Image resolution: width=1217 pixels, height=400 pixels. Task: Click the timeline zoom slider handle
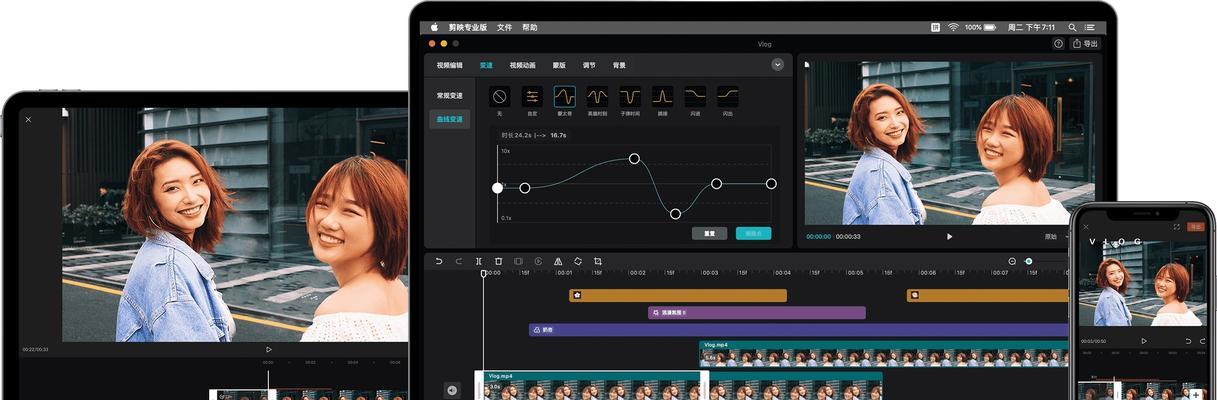coord(1028,261)
